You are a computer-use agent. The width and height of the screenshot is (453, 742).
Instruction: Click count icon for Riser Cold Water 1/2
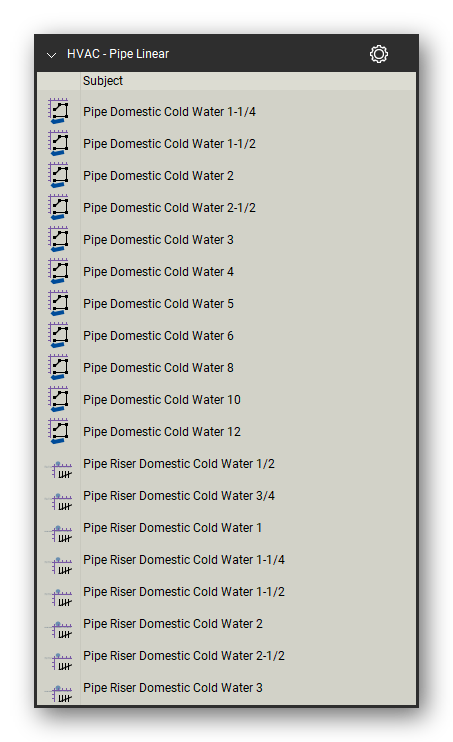click(59, 469)
